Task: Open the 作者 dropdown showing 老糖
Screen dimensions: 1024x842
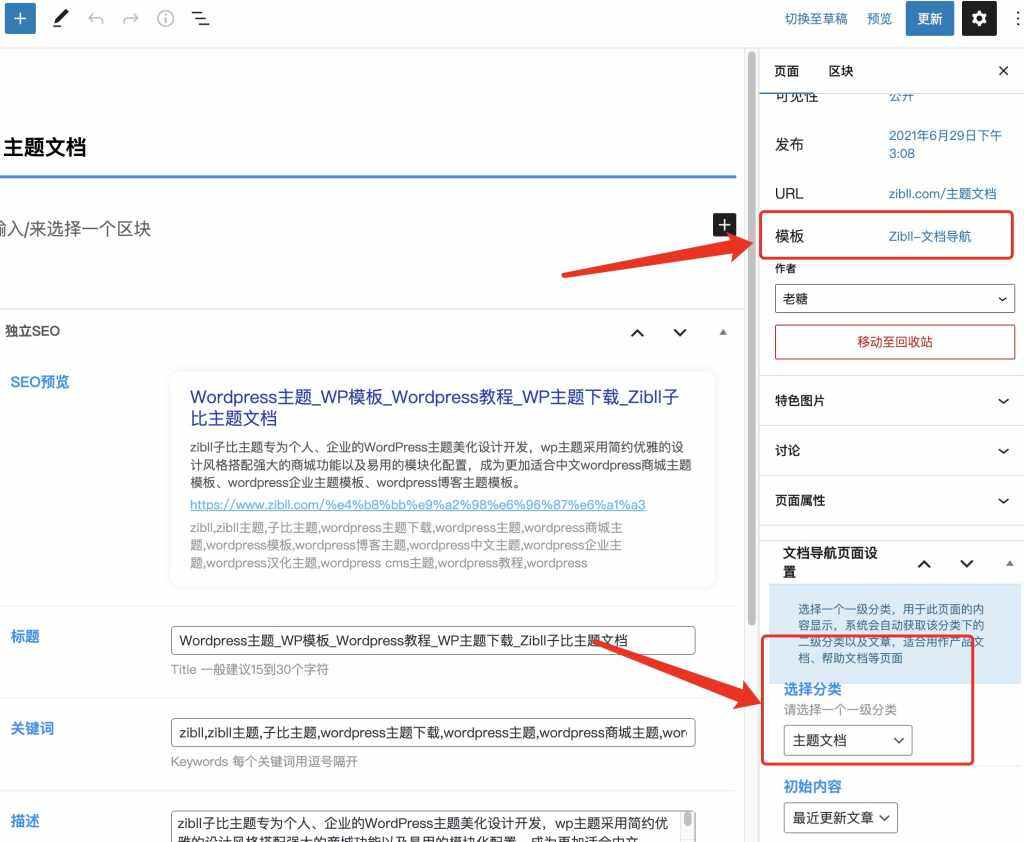Action: (x=894, y=298)
